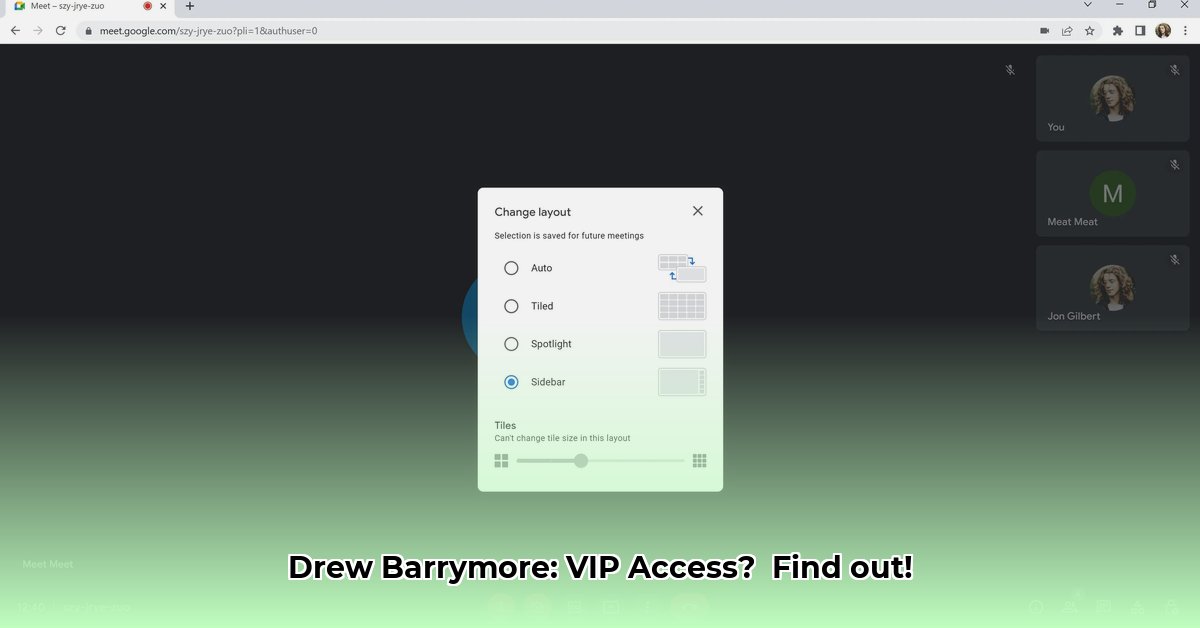Image resolution: width=1200 pixels, height=628 pixels.
Task: Click the 'Jon Gilbert' name label
Action: tap(1074, 316)
